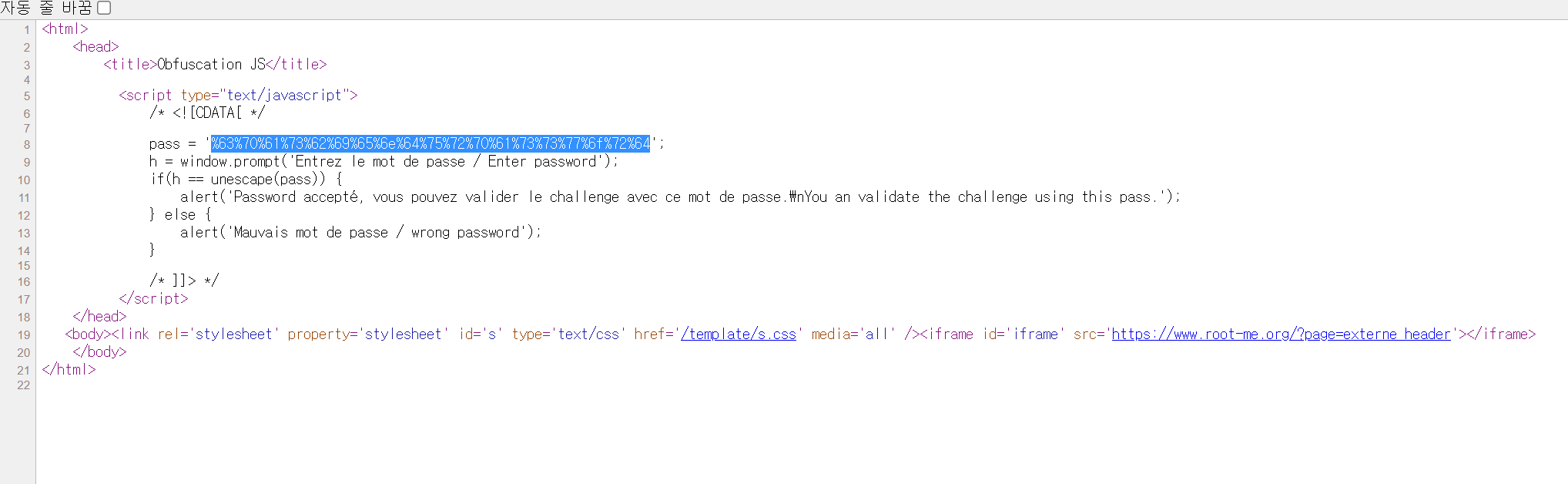Click the '/* ]]> */' comment line
This screenshot has width=1568, height=484.
[184, 280]
